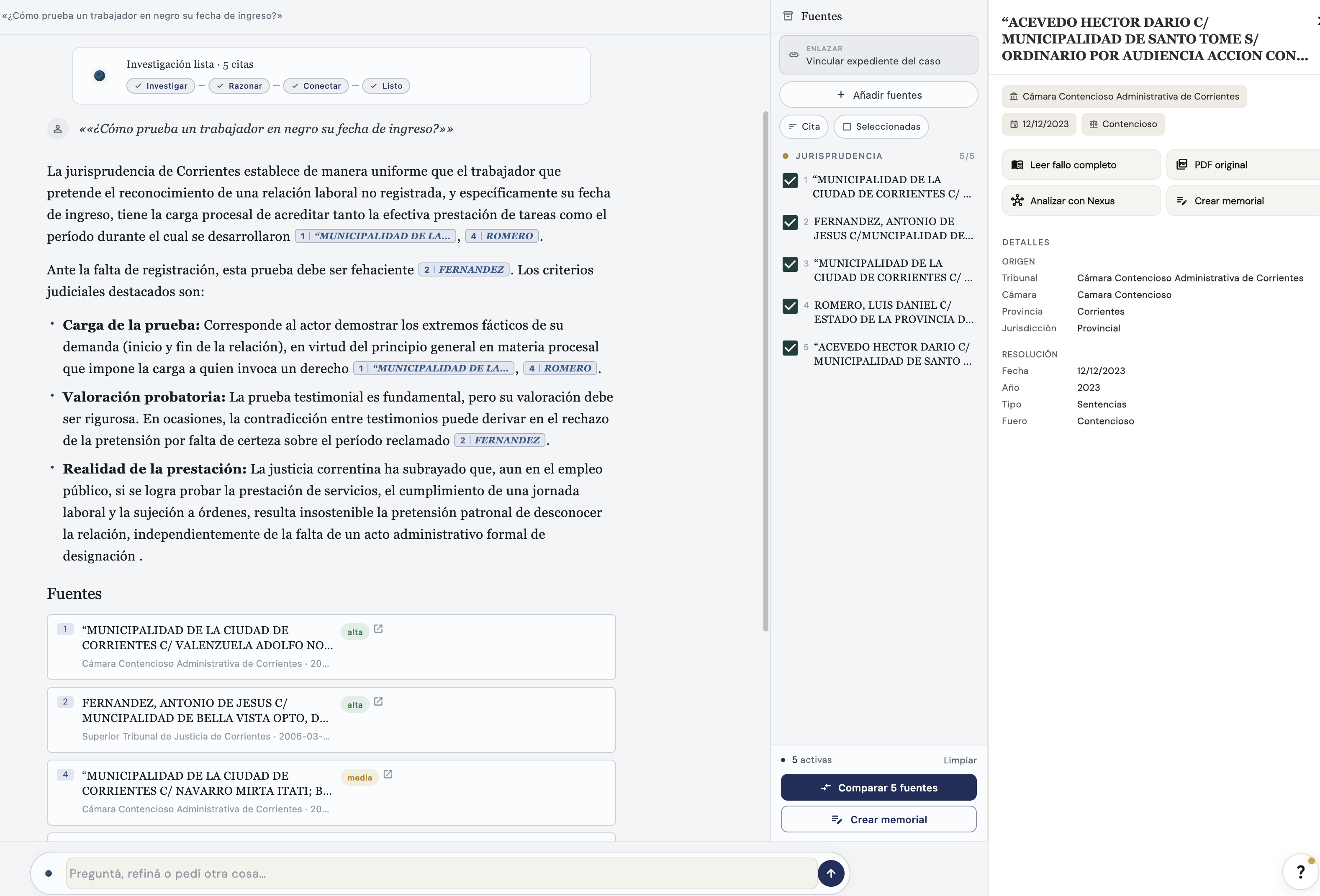Uncheck source 4 ROMERO, LUIS DANIEL checkbox
Viewport: 1320px width, 896px height.
[790, 306]
